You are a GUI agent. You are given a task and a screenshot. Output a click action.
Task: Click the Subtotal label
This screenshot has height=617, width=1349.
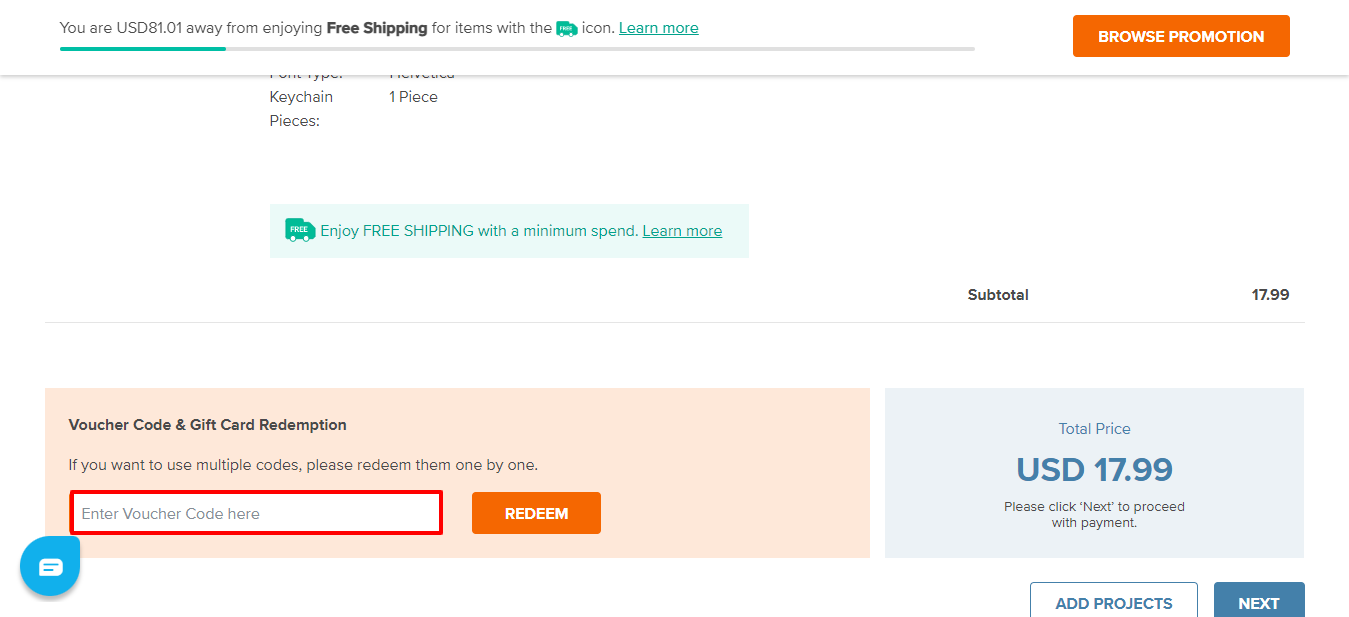998,295
